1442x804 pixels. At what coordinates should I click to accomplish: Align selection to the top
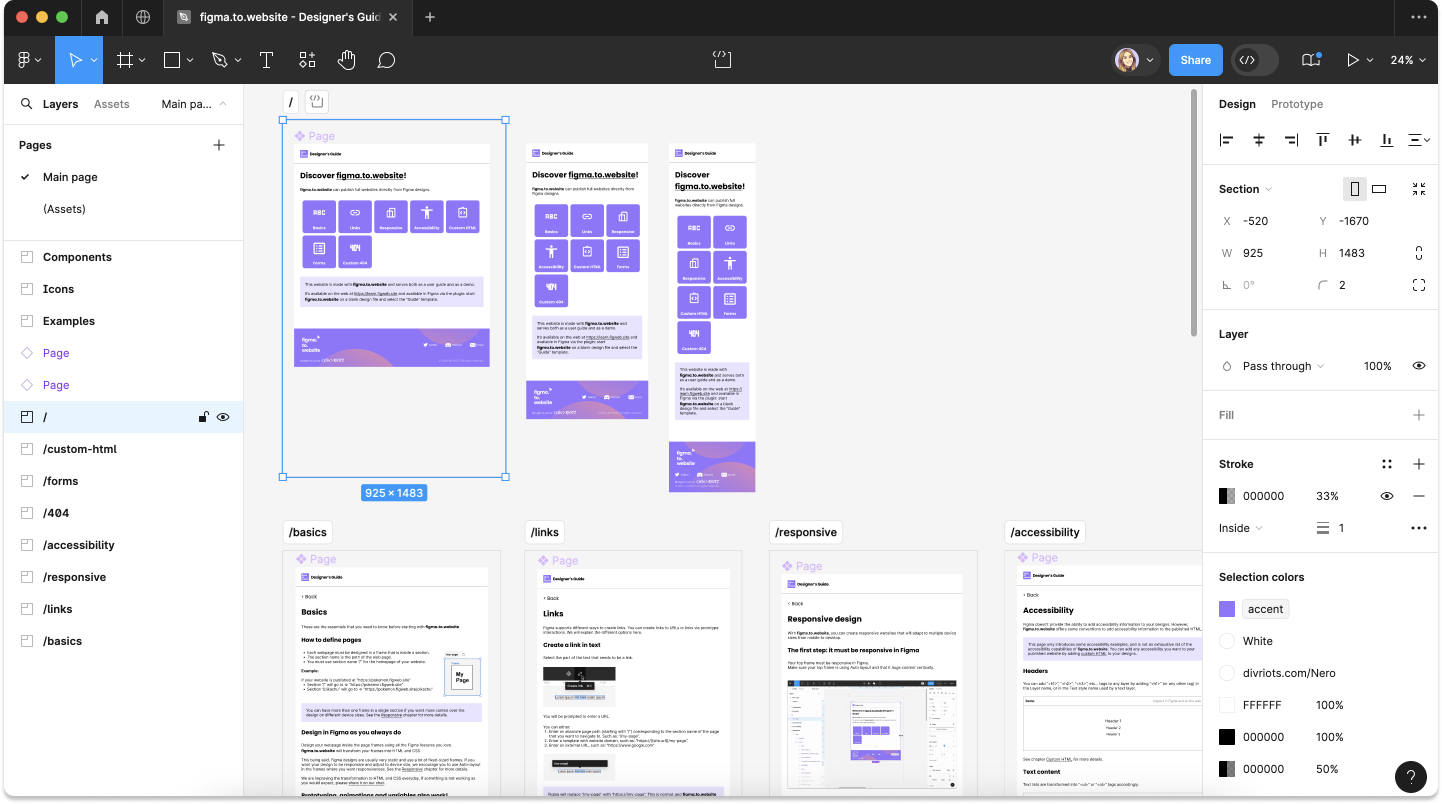point(1323,140)
